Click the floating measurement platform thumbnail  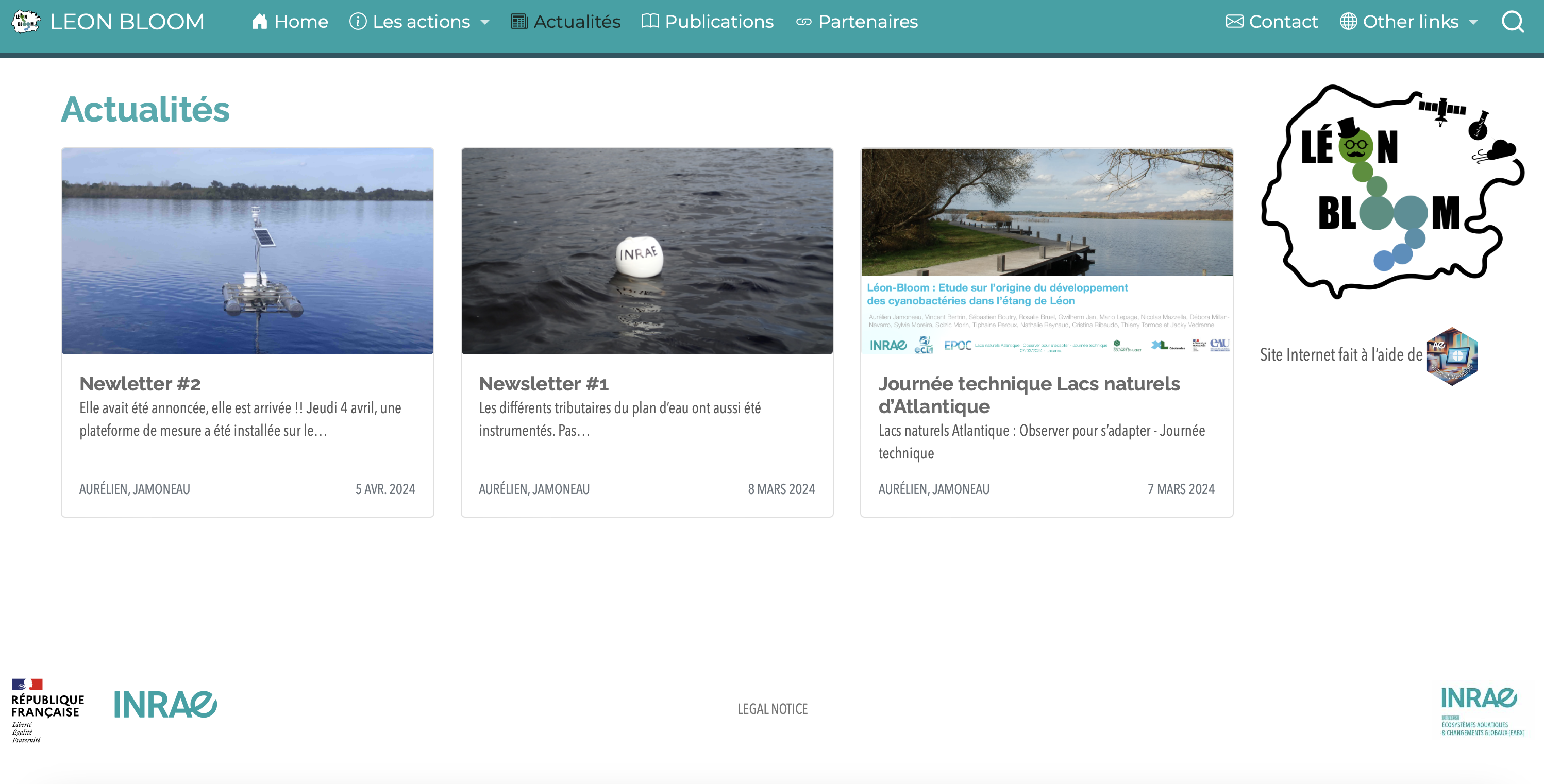[247, 251]
